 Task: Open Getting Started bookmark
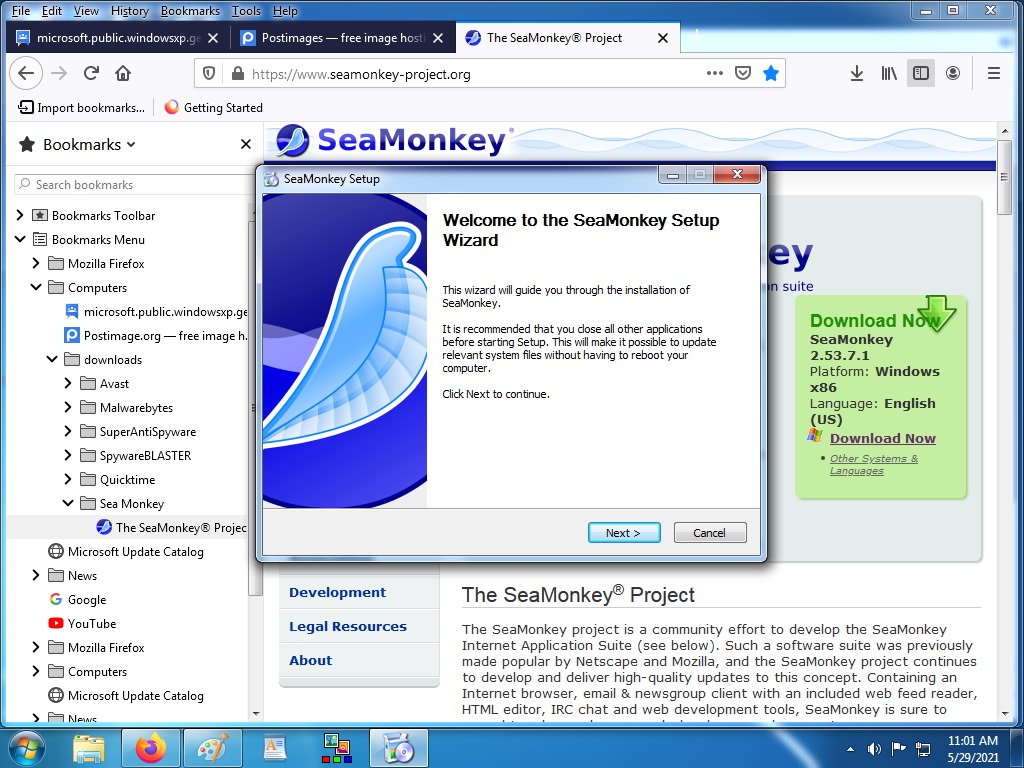click(x=214, y=107)
